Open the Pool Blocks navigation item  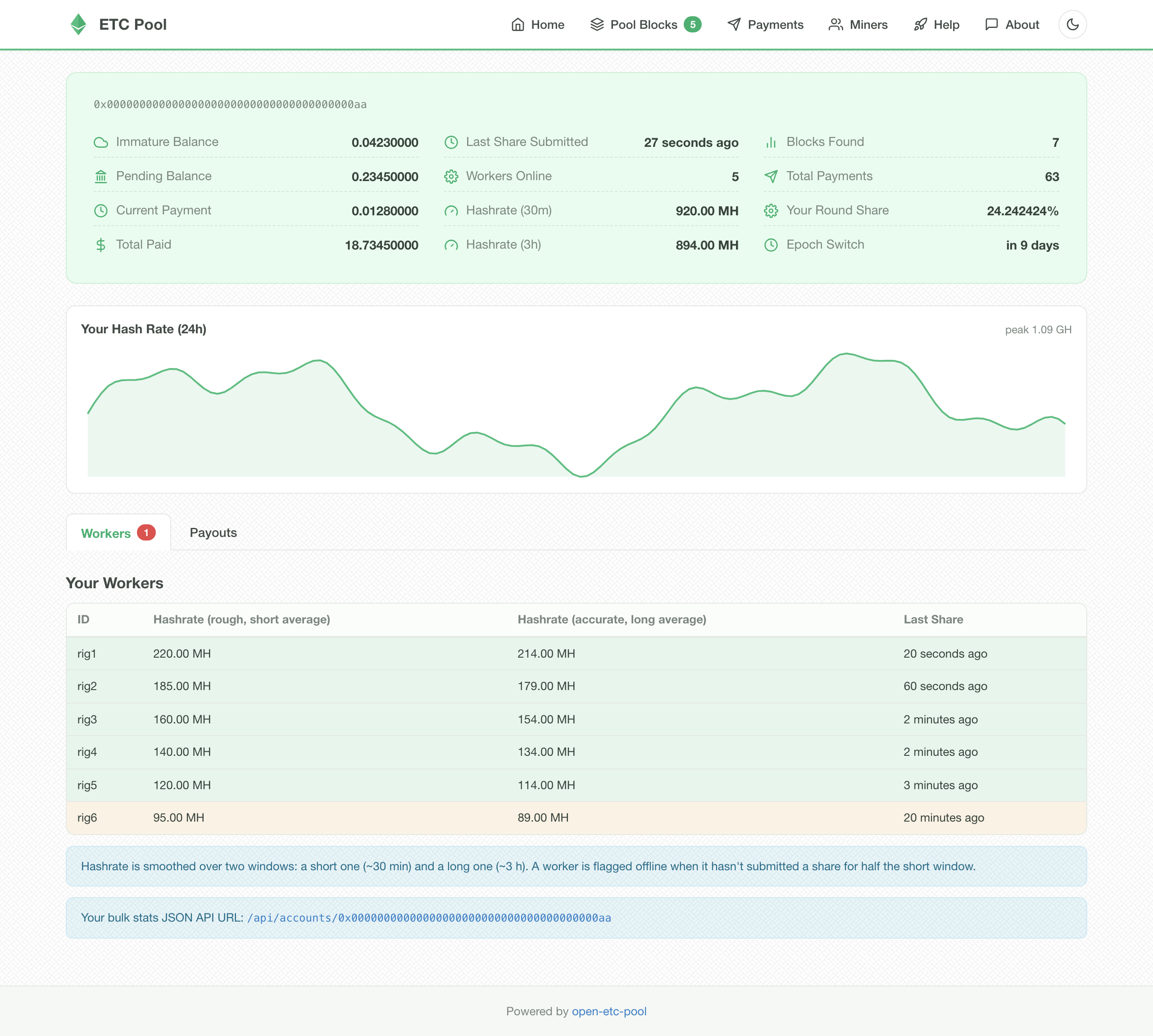[645, 24]
